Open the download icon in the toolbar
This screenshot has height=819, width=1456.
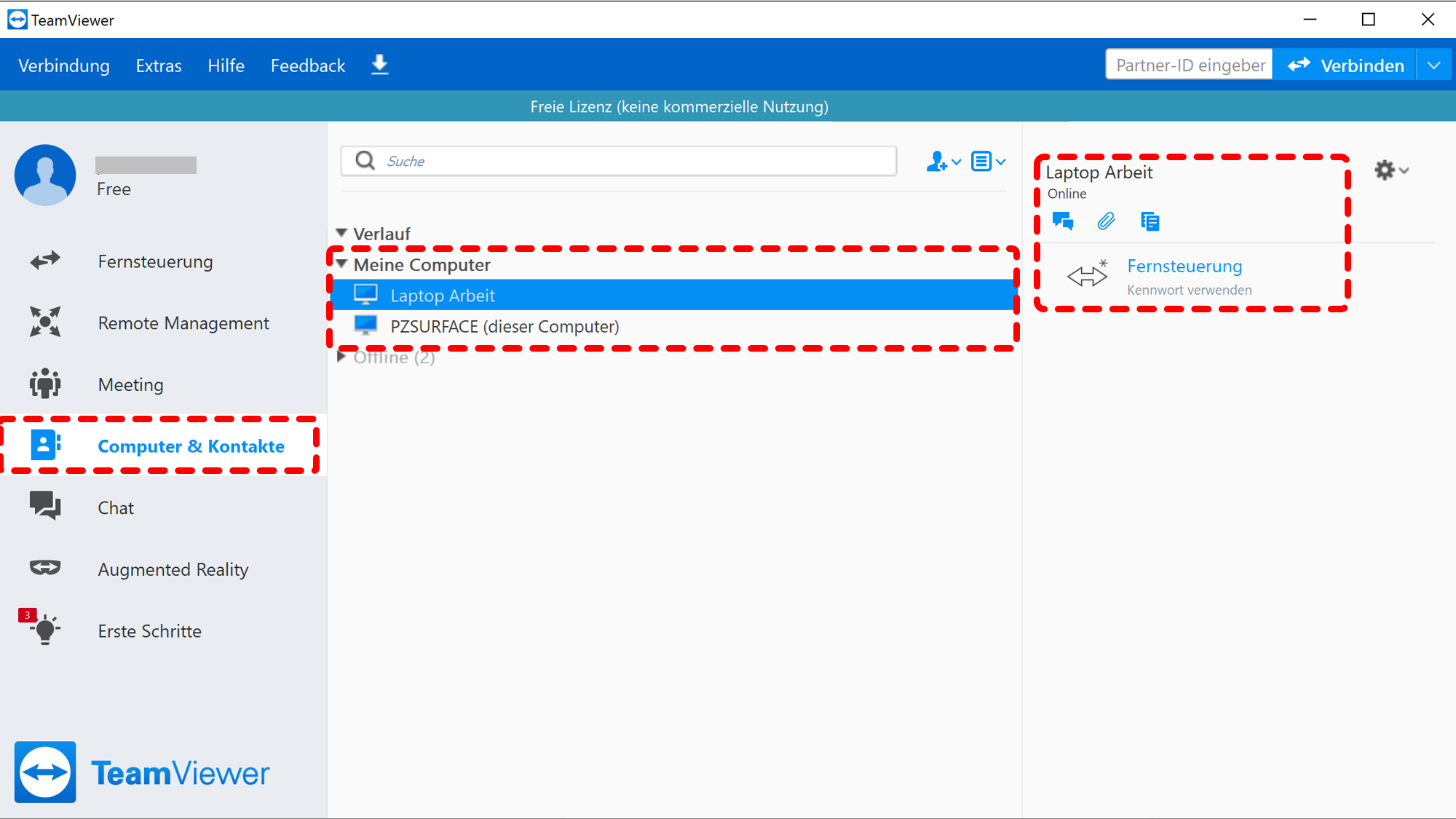pyautogui.click(x=379, y=65)
